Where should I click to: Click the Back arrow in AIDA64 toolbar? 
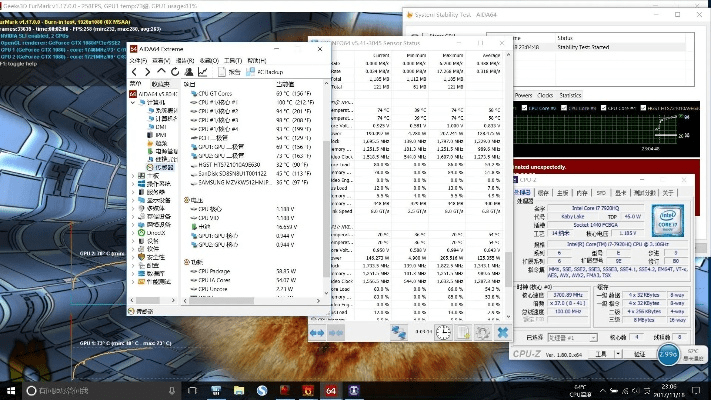point(136,72)
